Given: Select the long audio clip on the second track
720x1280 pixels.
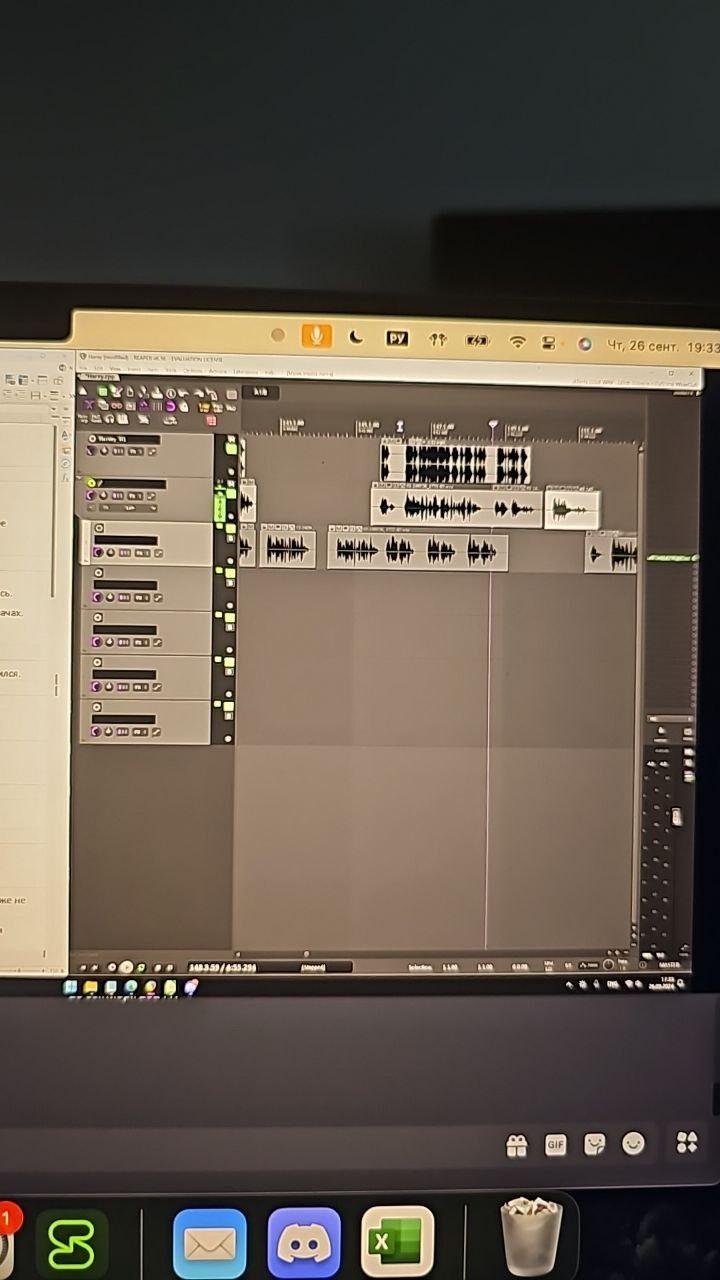Looking at the screenshot, I should click(457, 506).
